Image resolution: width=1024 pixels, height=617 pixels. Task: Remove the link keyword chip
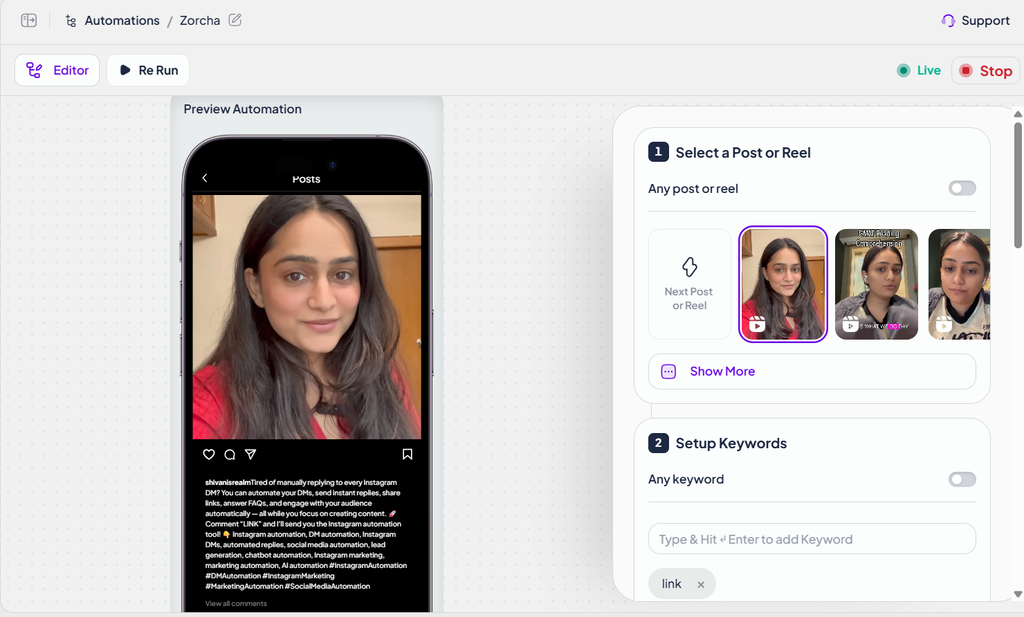(701, 585)
